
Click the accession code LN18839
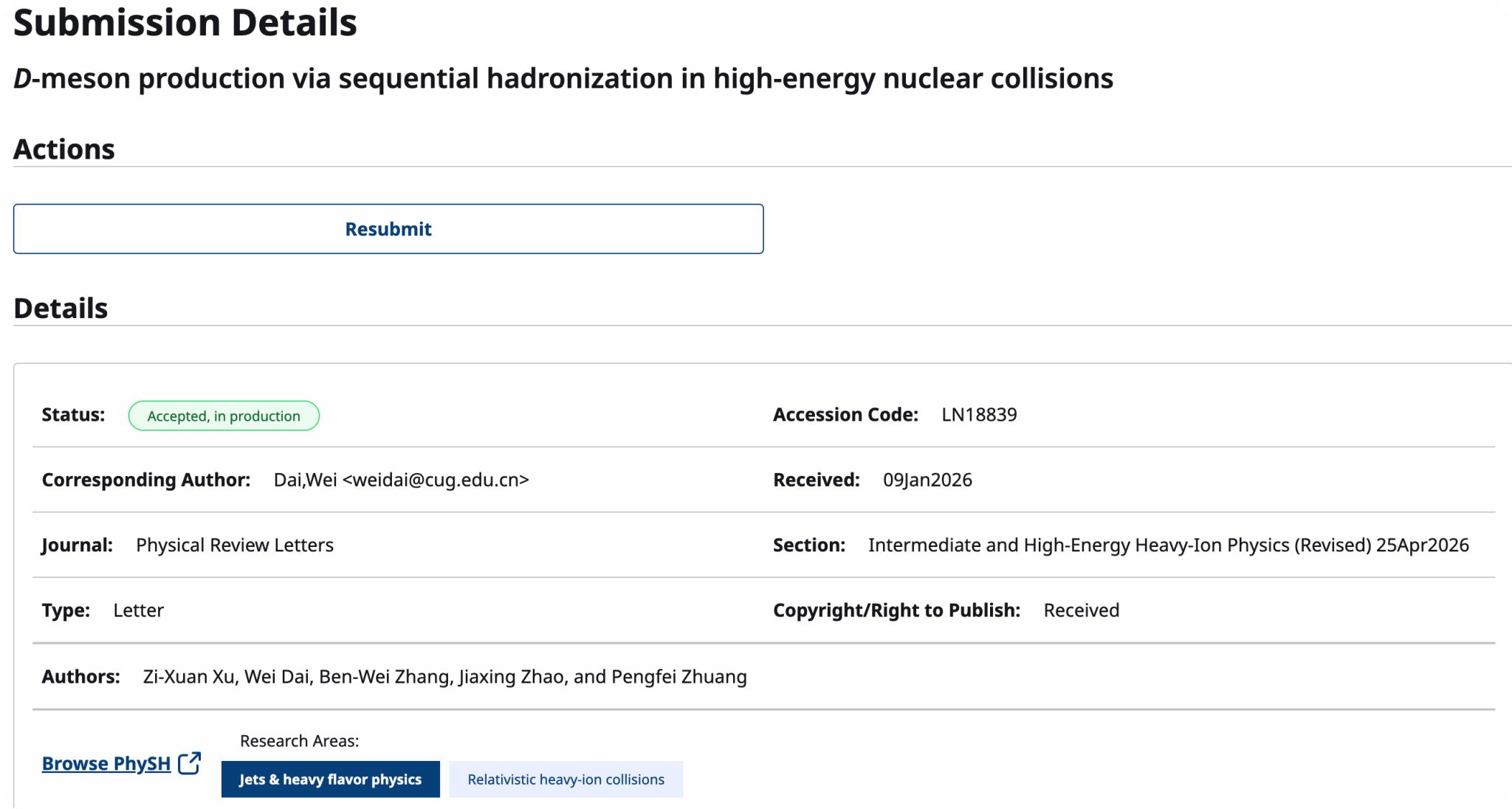coord(979,415)
